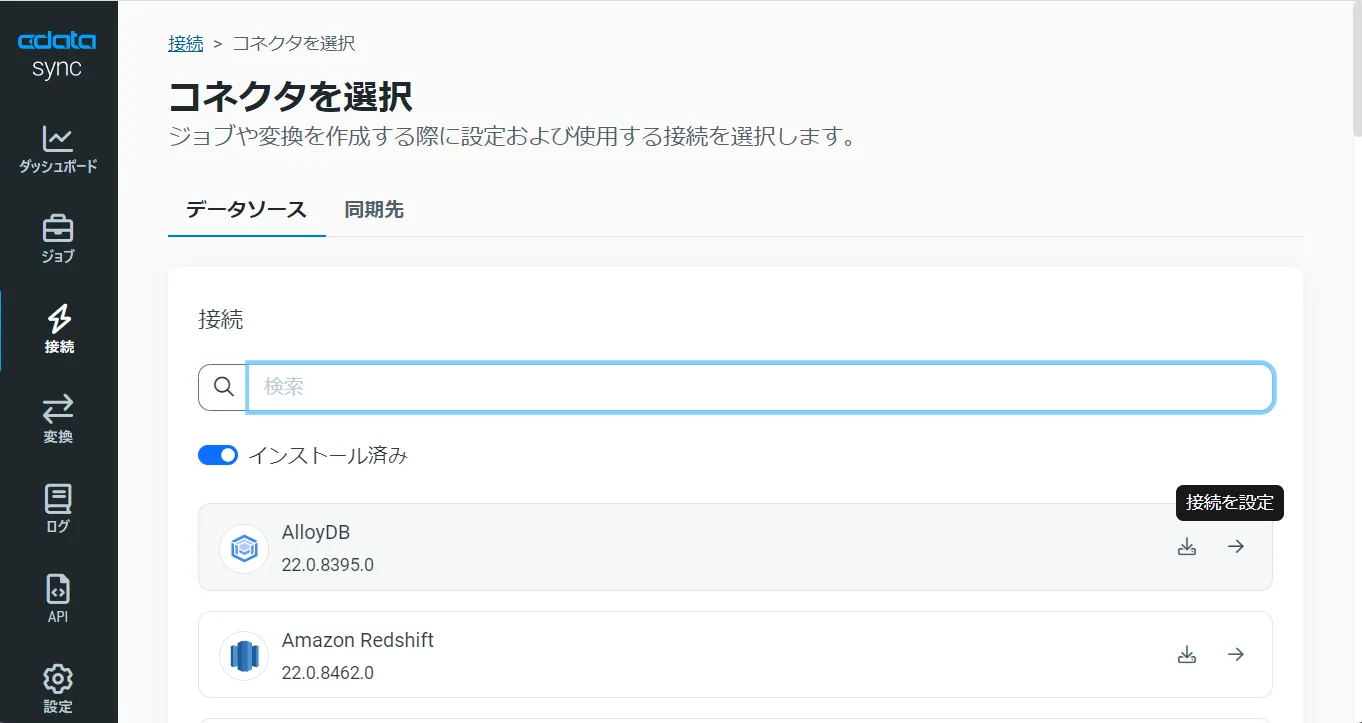Open Amazon Redshift connection setup arrow

pyautogui.click(x=1236, y=654)
